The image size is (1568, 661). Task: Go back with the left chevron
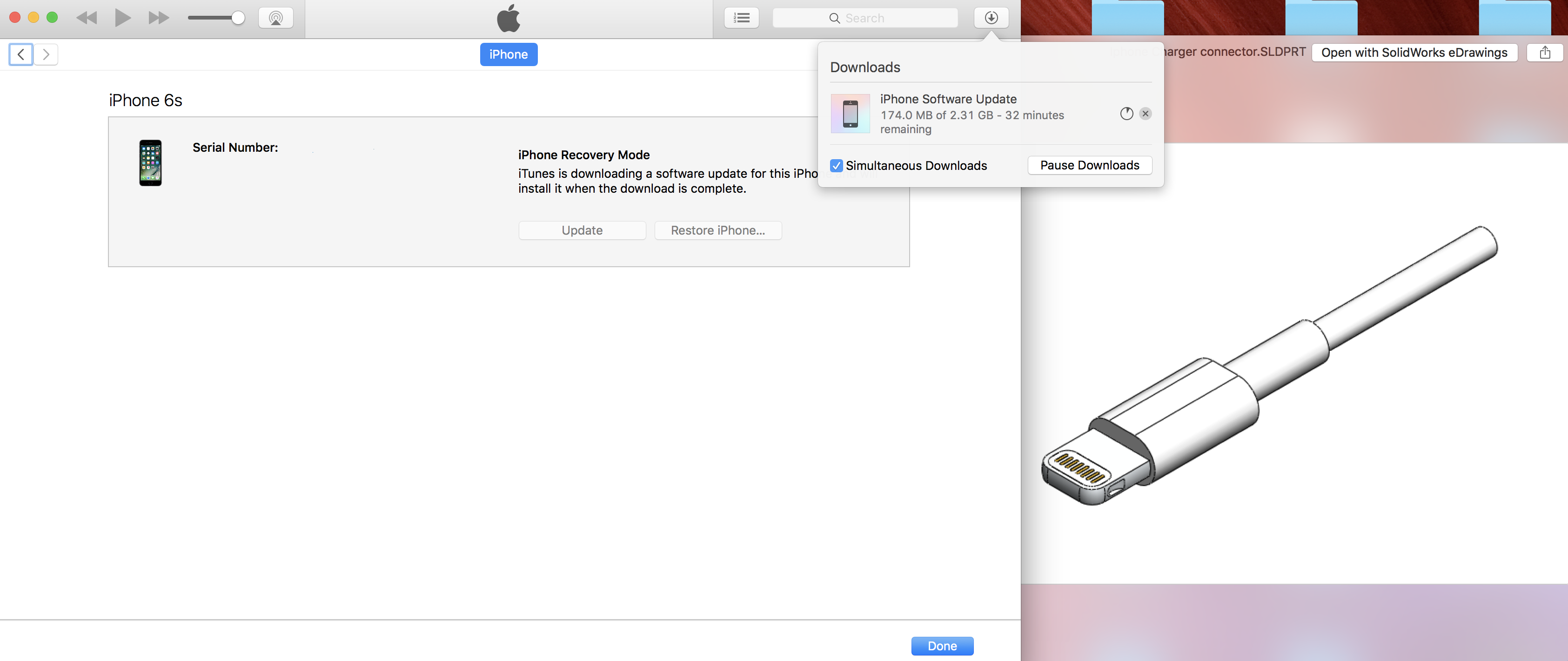point(21,54)
